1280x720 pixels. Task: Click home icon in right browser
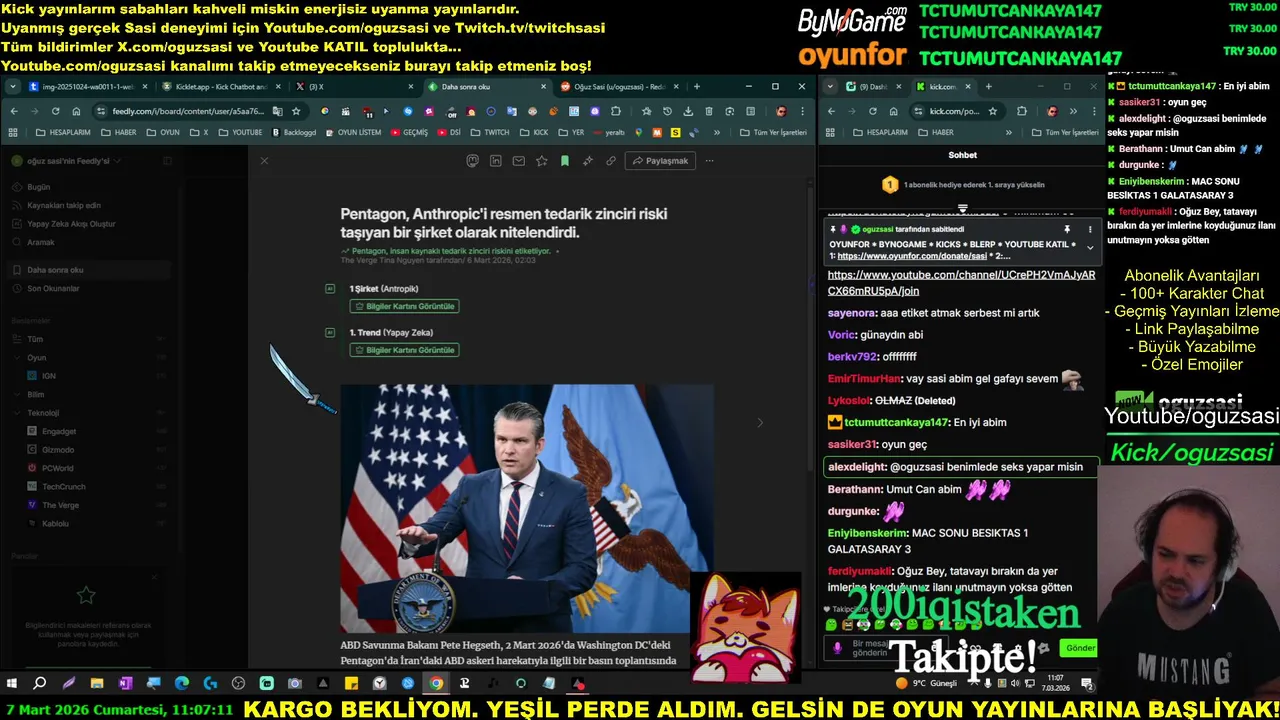click(893, 111)
